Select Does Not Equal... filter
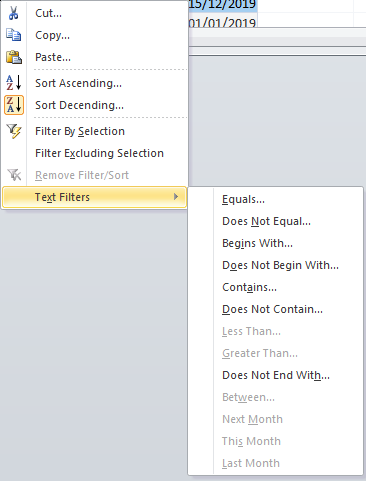Viewport: 366px width, 481px height. (x=266, y=221)
